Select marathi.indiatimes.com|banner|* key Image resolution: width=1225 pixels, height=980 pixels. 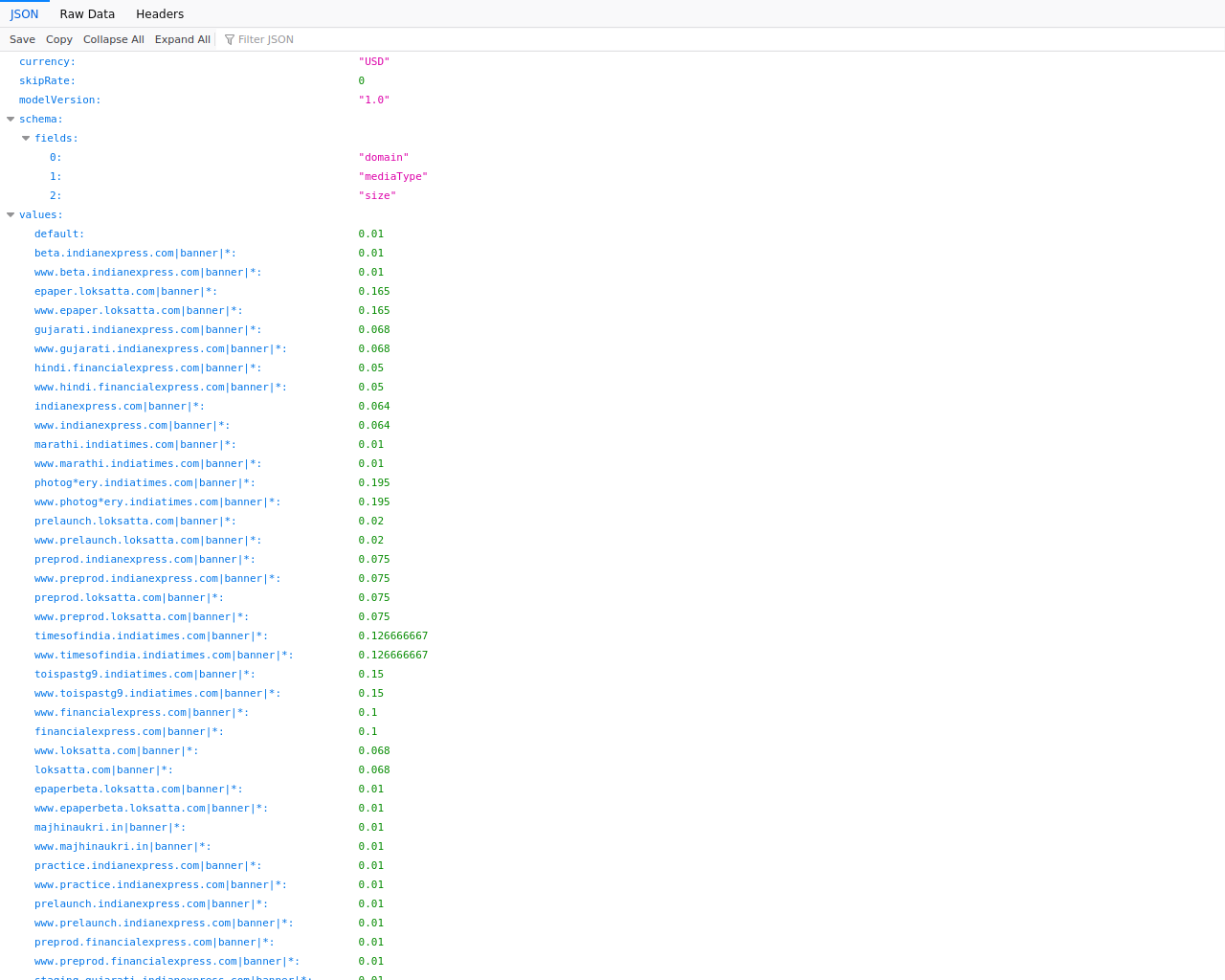135,444
